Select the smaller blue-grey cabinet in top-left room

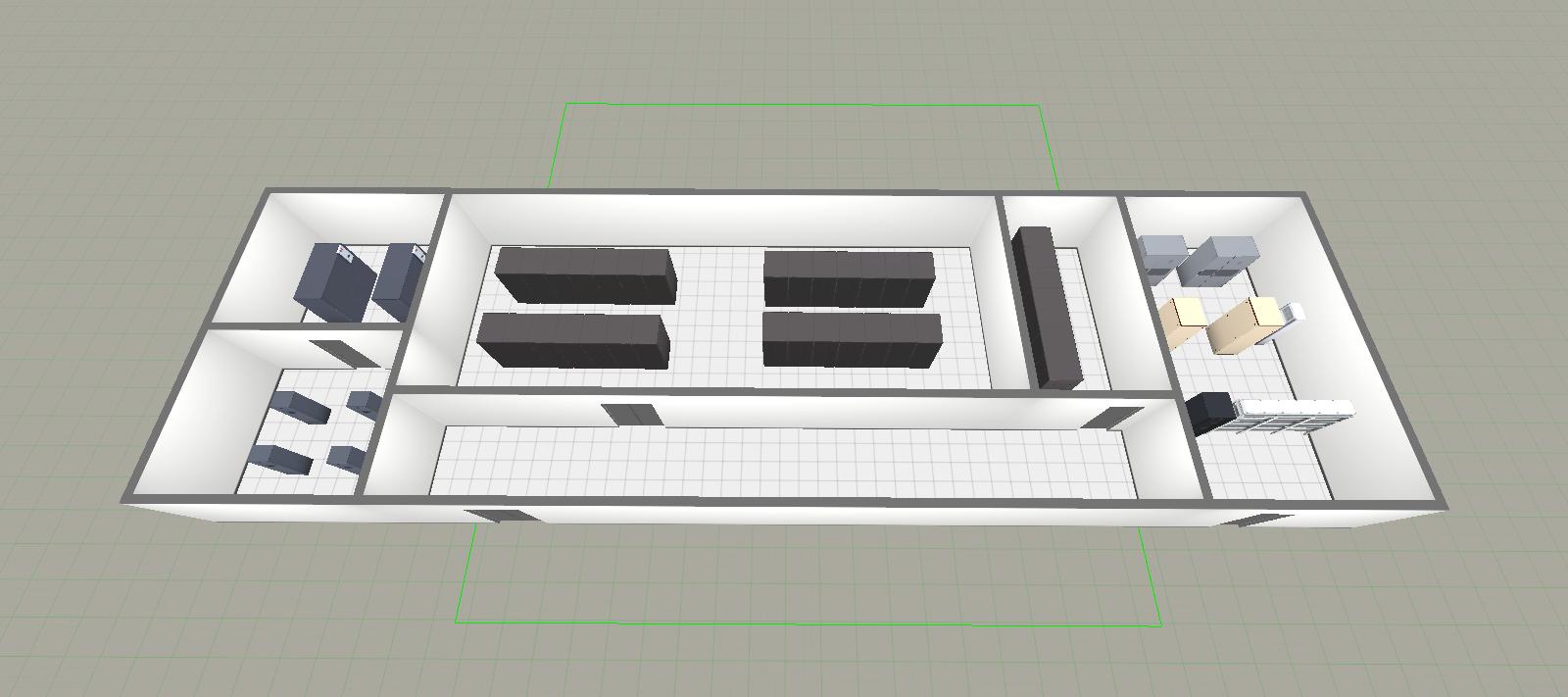pyautogui.click(x=399, y=280)
